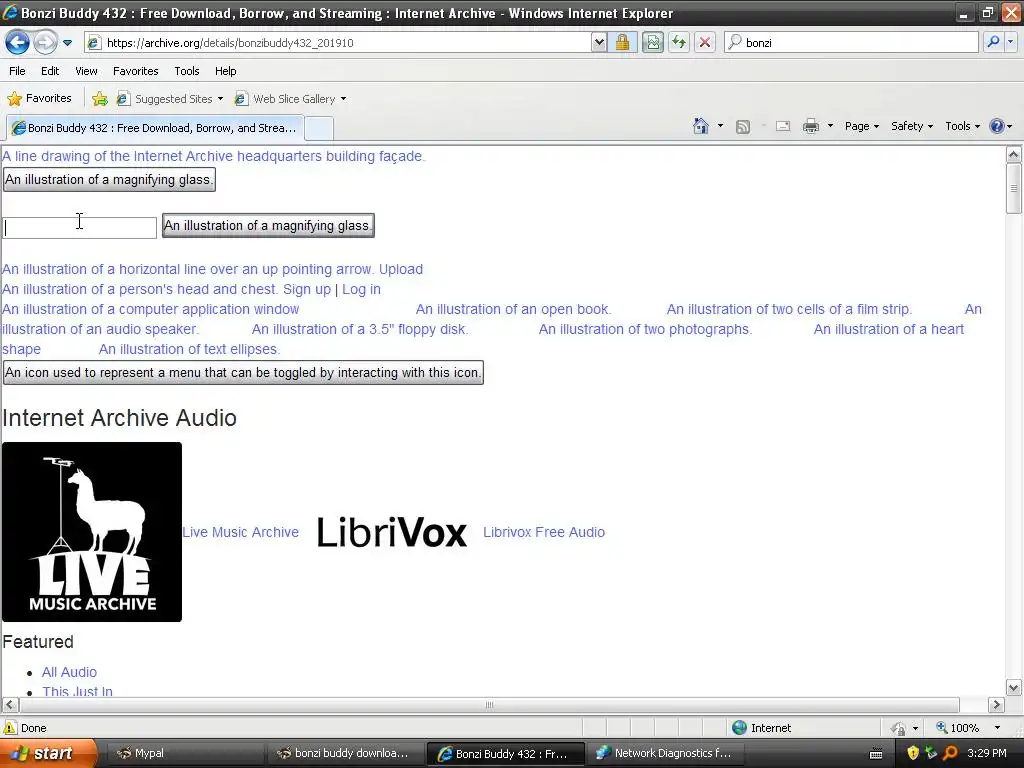1024x768 pixels.
Task: Open the Favorites menu in the menu bar
Action: 135,71
